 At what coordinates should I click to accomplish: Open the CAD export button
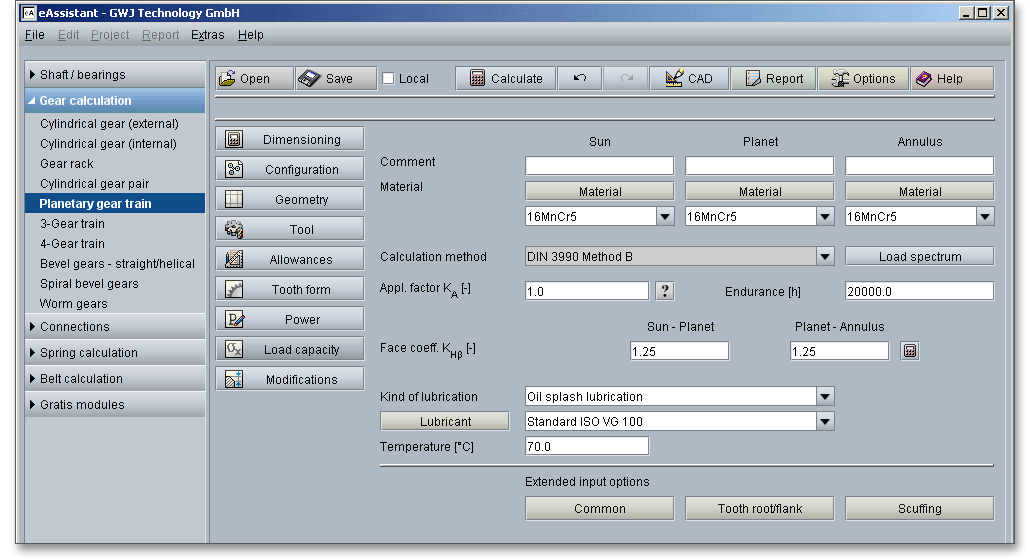coord(688,79)
